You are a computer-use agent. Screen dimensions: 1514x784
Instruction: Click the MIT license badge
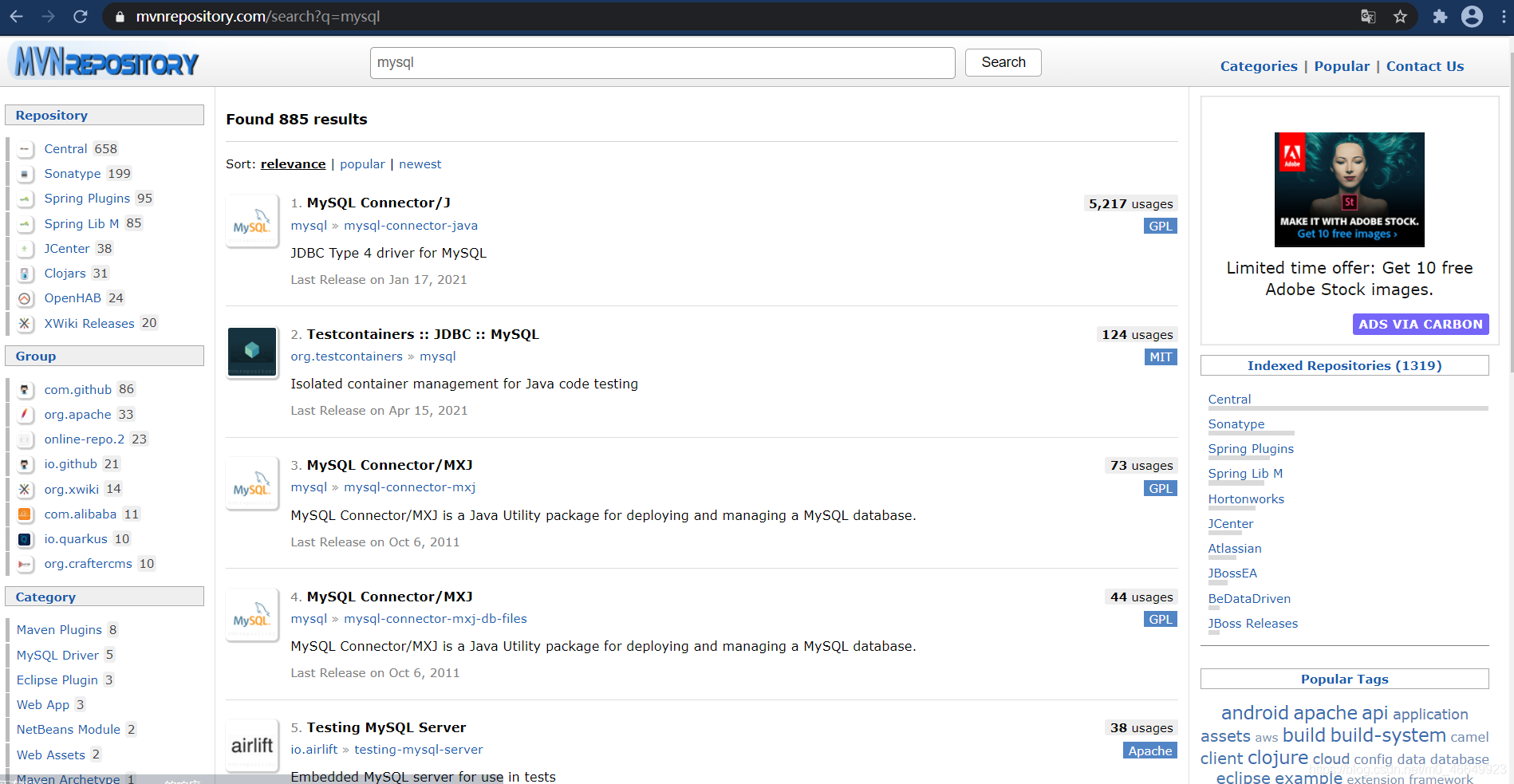point(1161,357)
